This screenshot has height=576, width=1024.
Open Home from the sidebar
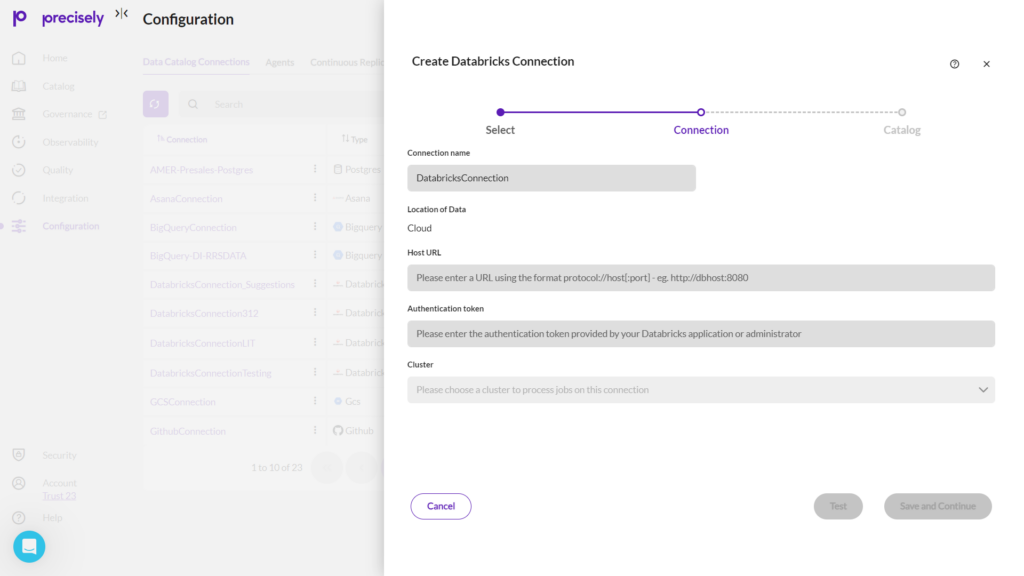tap(55, 57)
